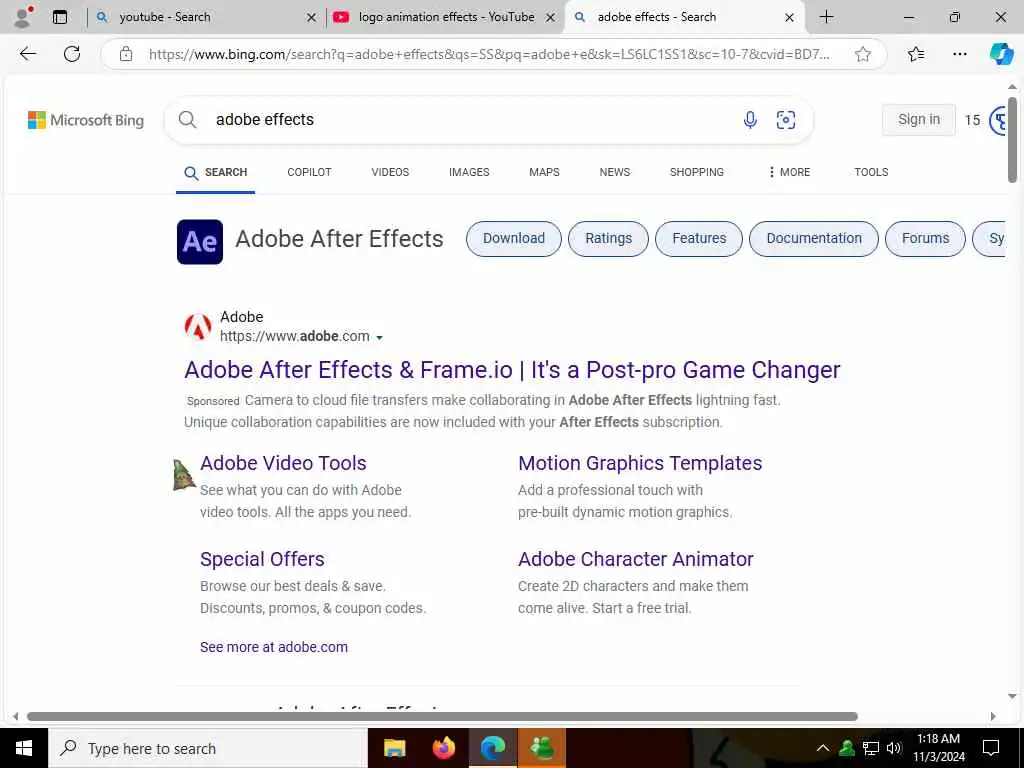Click the Download chip
Viewport: 1024px width, 768px height.
514,238
